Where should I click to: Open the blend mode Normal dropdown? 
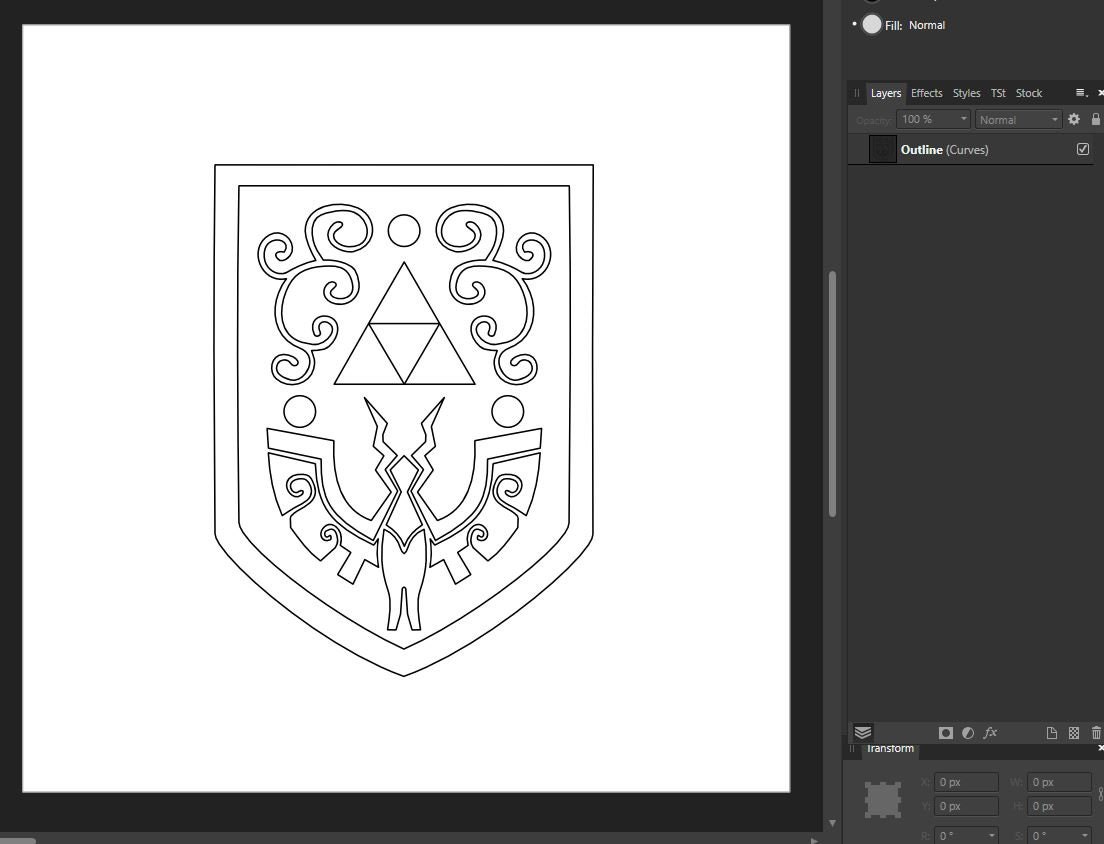(1053, 119)
